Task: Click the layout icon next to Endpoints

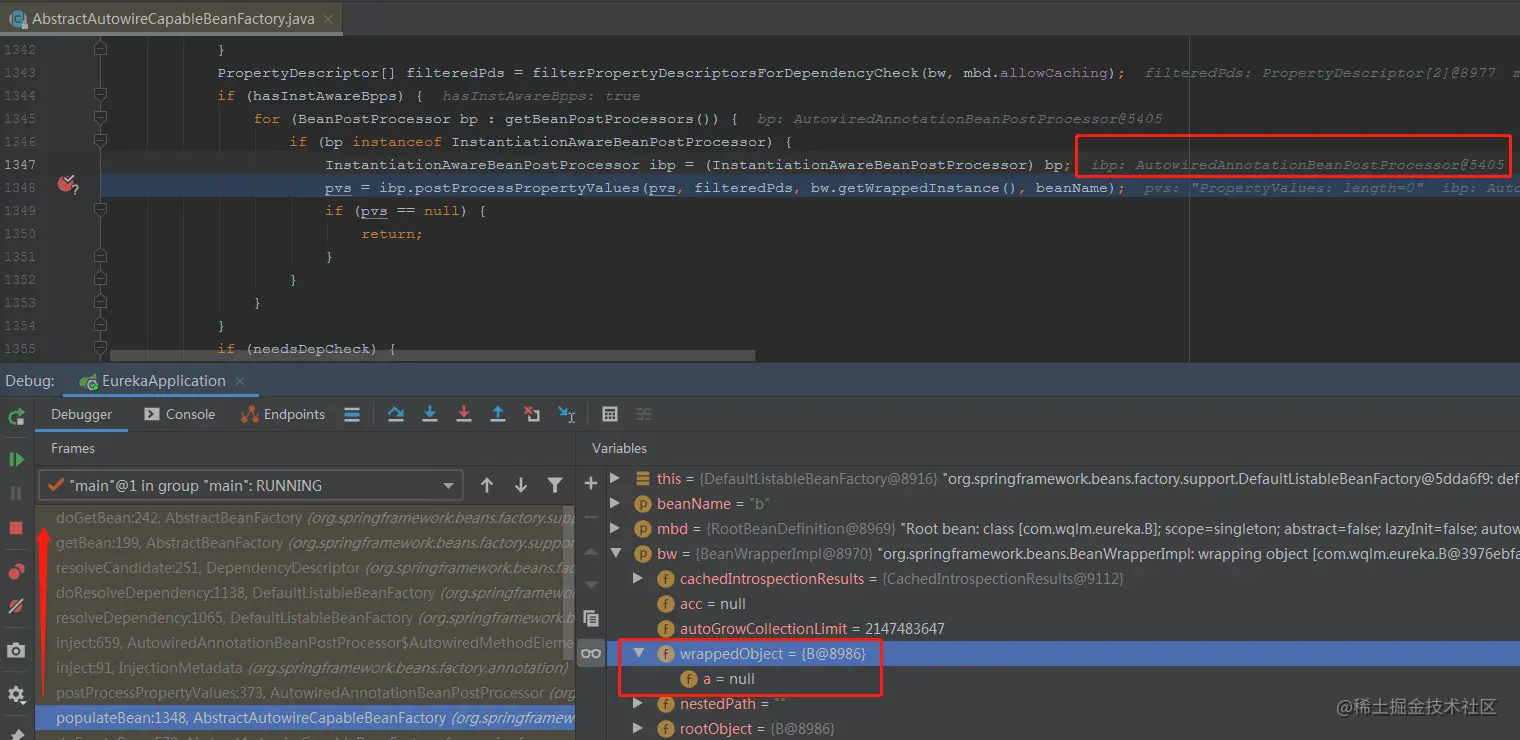Action: (352, 414)
